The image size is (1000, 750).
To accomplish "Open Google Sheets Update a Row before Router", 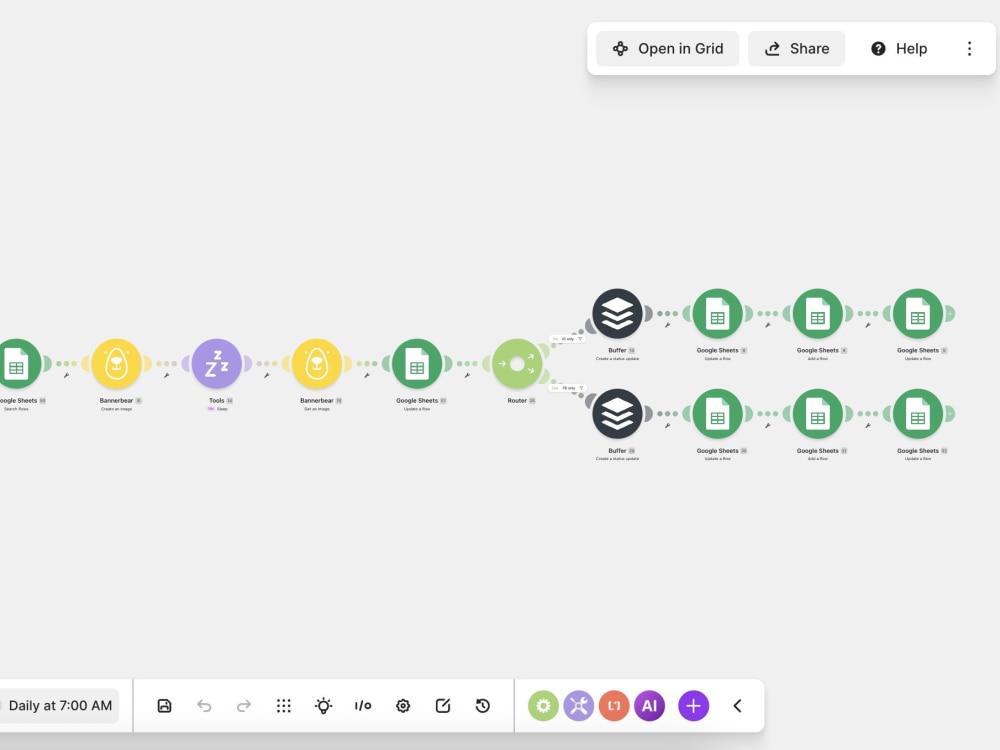I will click(x=416, y=364).
